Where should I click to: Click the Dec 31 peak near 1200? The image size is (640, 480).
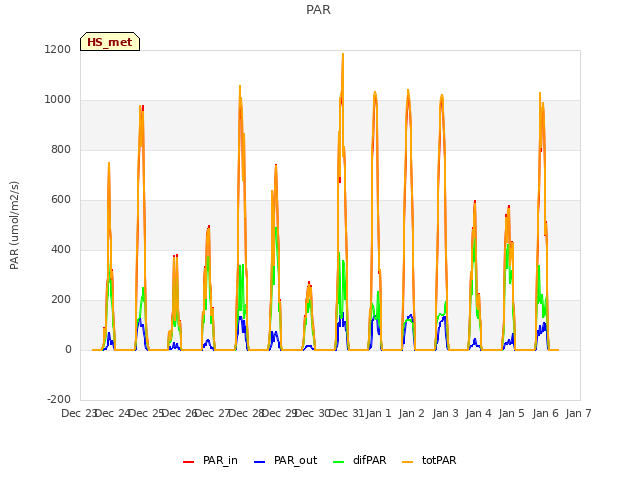point(343,54)
